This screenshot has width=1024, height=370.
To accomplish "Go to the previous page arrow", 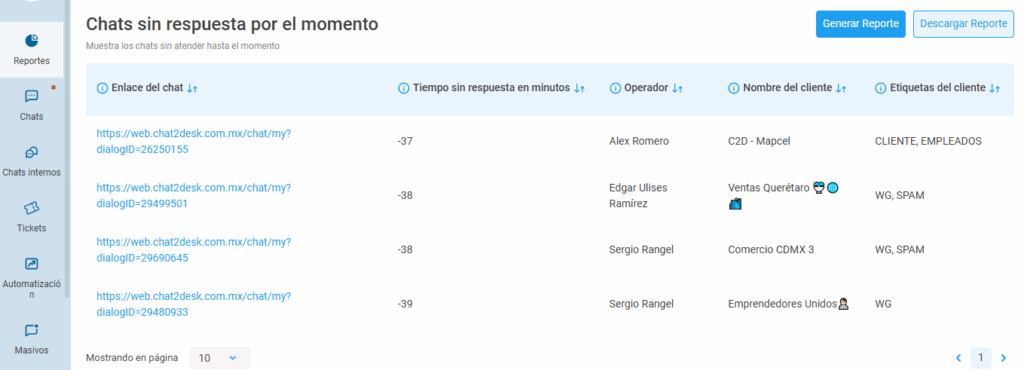I will tap(959, 358).
